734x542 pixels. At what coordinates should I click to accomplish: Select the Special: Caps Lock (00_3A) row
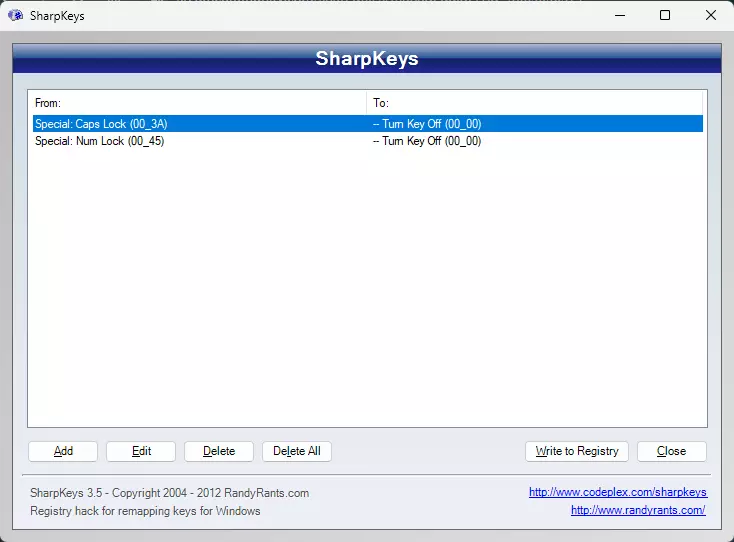[368, 124]
